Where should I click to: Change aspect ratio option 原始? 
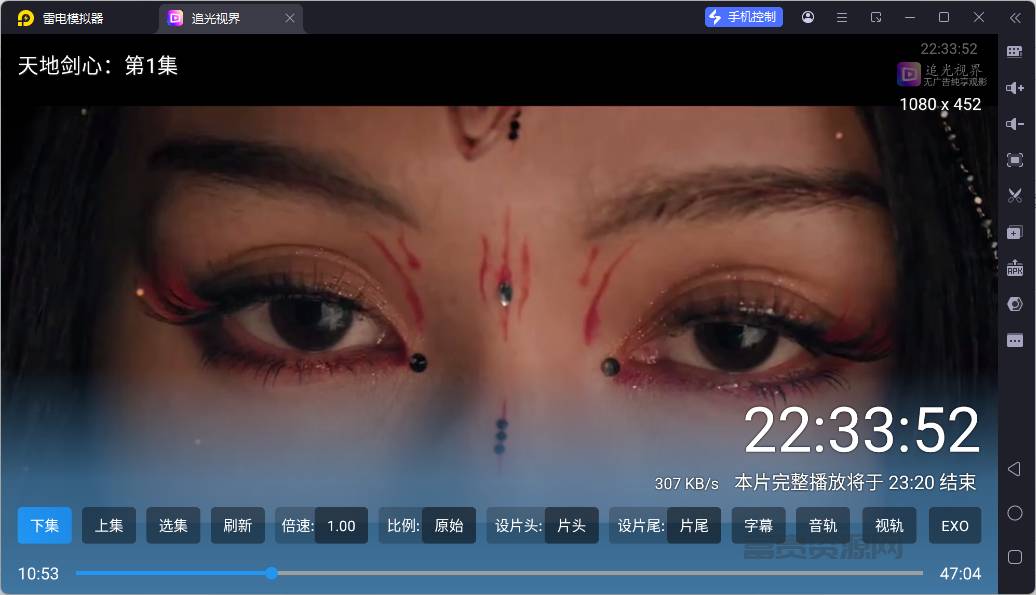click(449, 526)
